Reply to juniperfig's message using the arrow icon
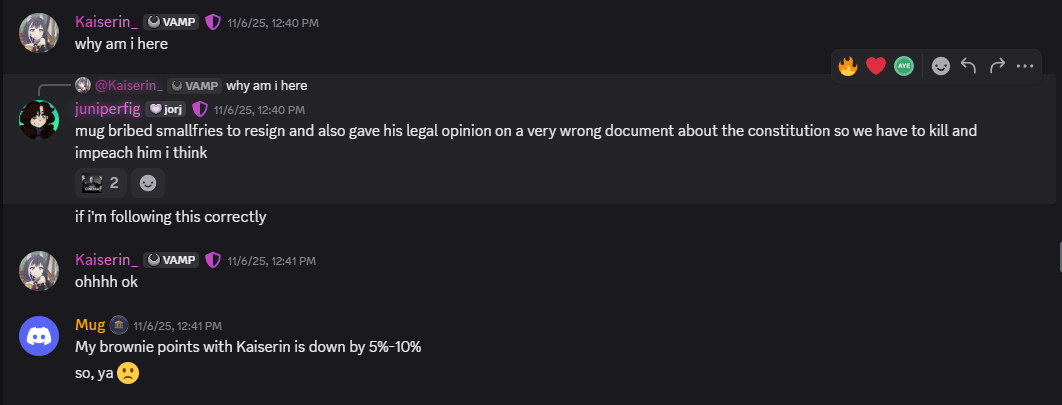Image resolution: width=1062 pixels, height=405 pixels. pyautogui.click(x=968, y=66)
